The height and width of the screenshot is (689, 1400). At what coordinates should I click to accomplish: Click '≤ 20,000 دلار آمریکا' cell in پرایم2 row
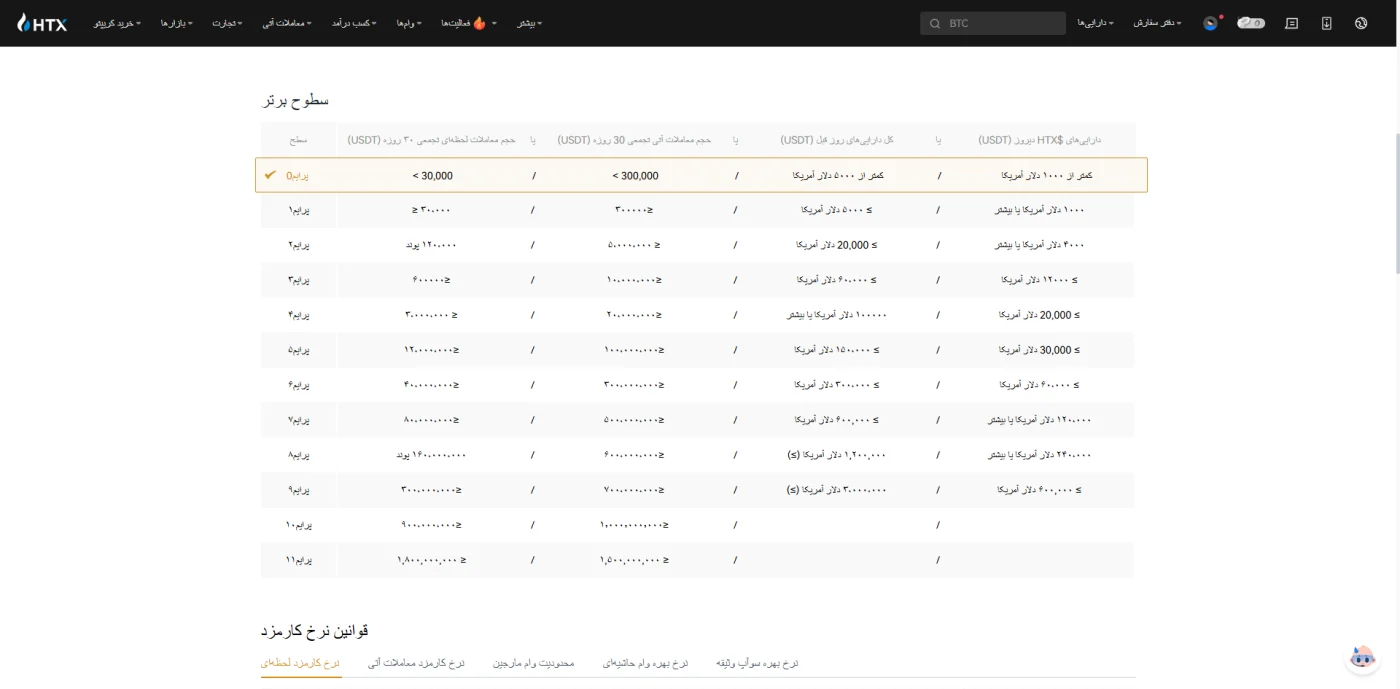coord(837,245)
